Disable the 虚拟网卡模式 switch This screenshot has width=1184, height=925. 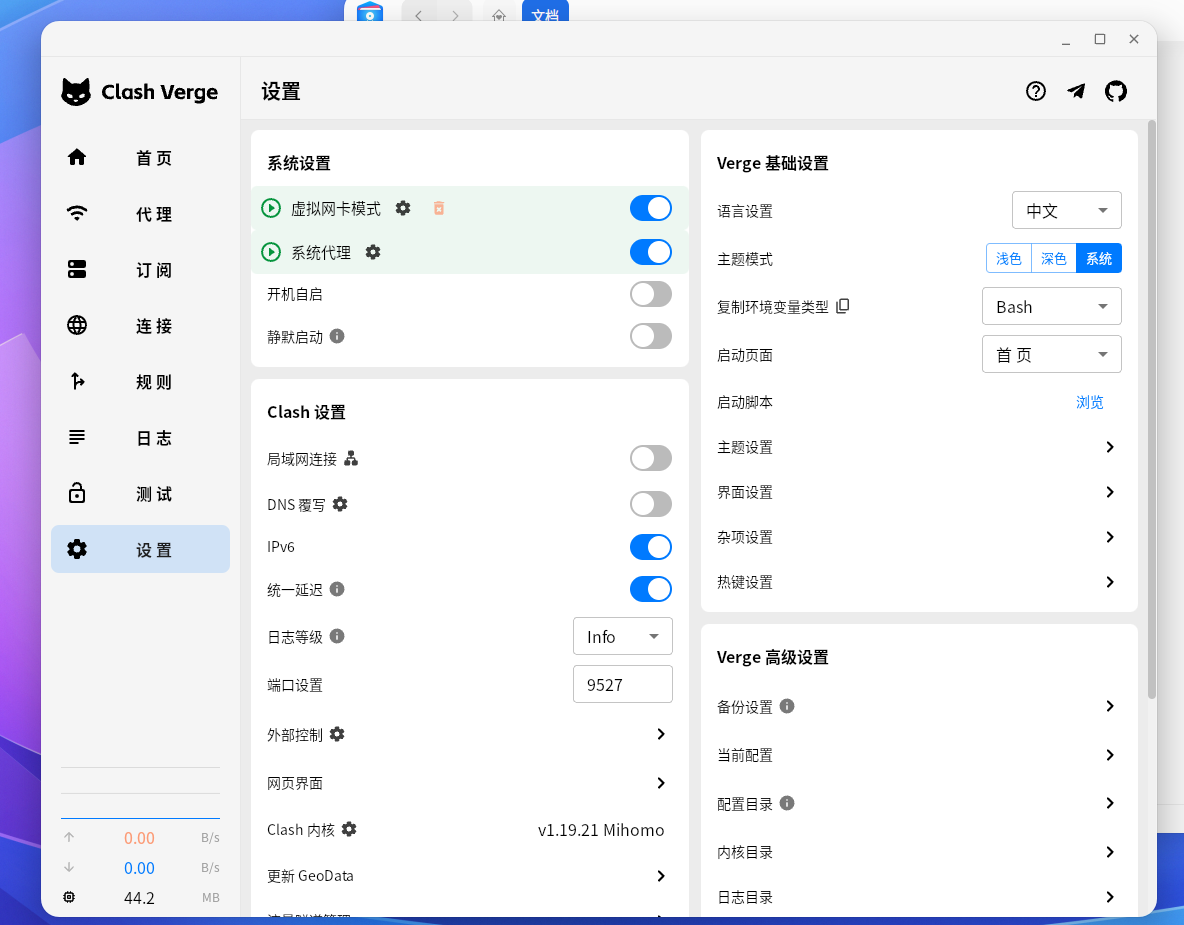coord(651,208)
